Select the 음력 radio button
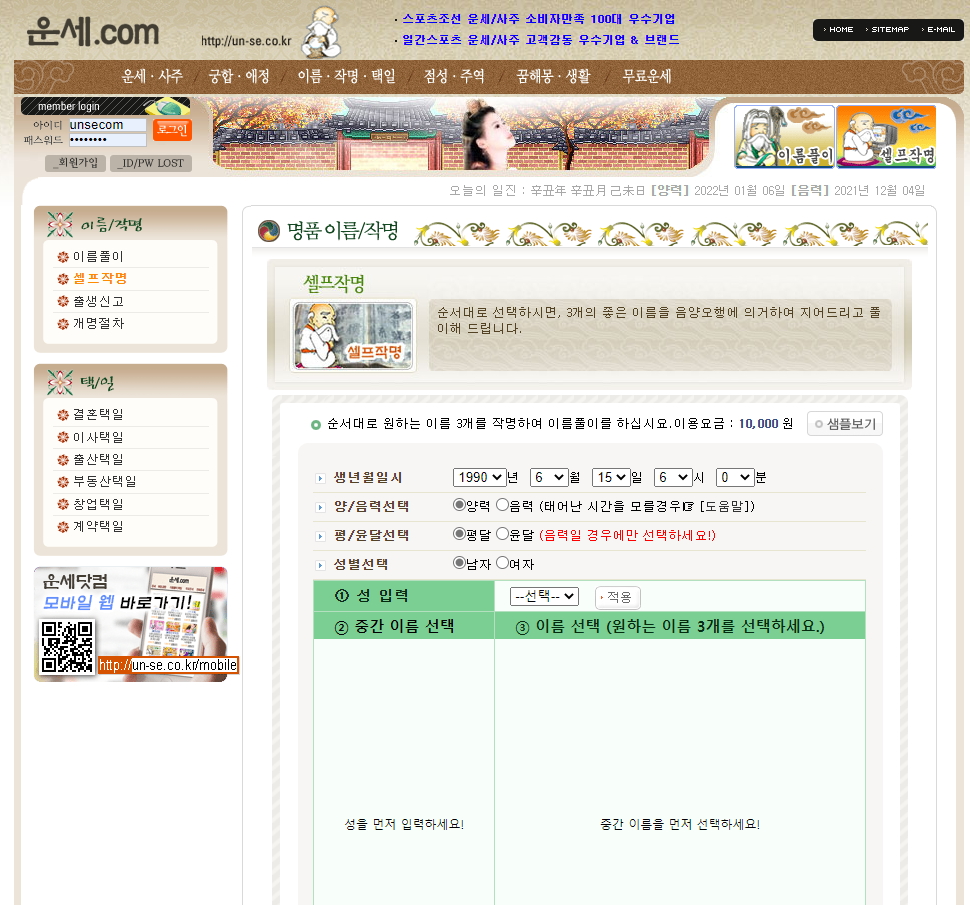This screenshot has width=970, height=905. coord(502,506)
